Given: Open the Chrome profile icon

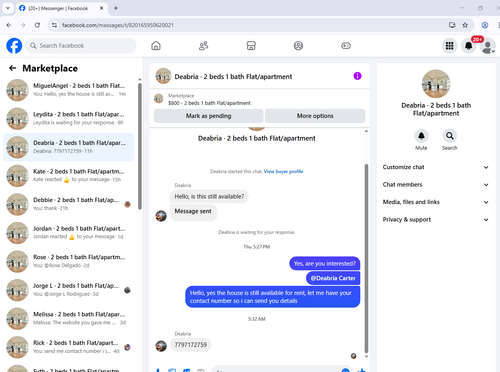Looking at the screenshot, I should pos(485,25).
